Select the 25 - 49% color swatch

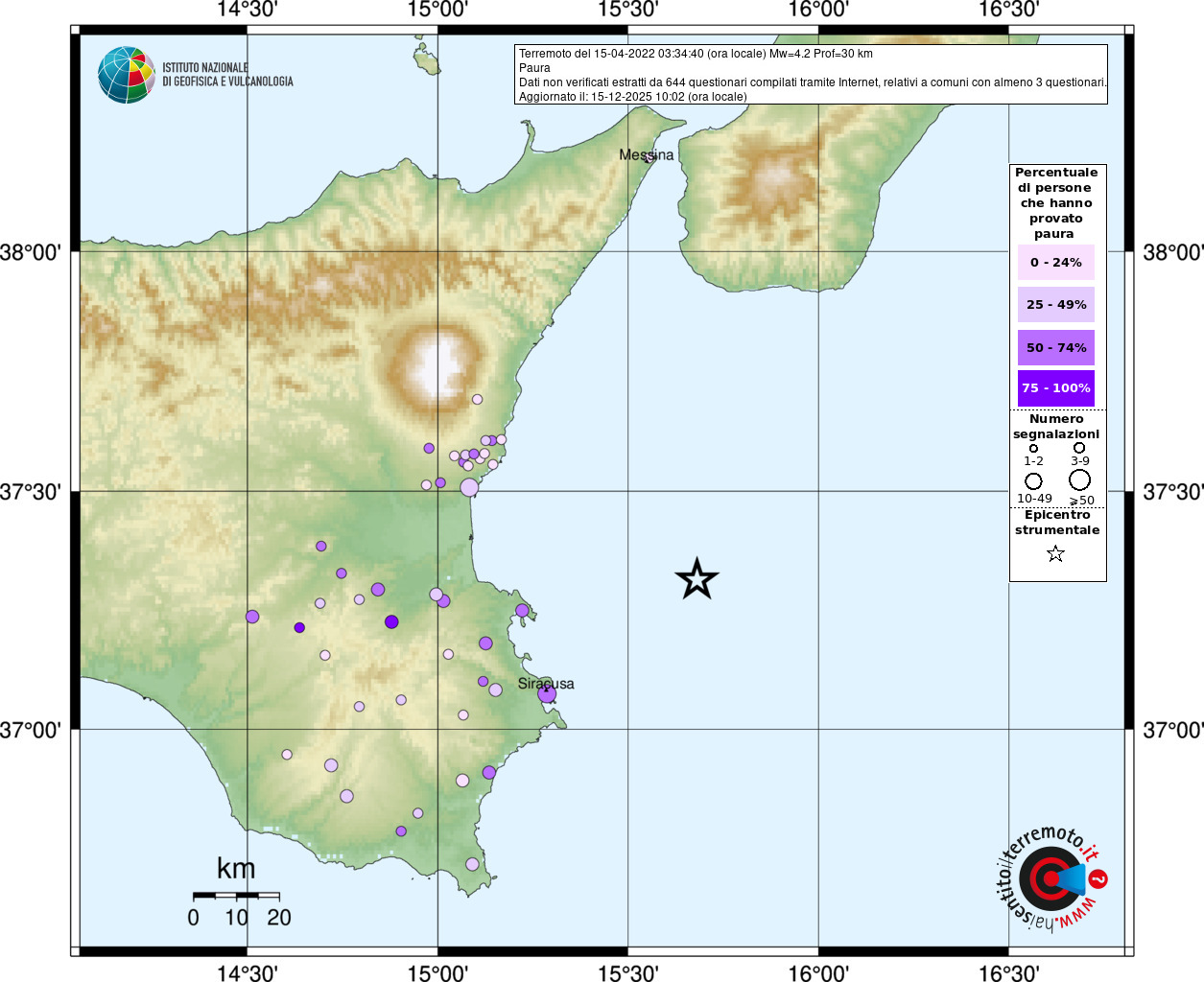[x=1055, y=305]
